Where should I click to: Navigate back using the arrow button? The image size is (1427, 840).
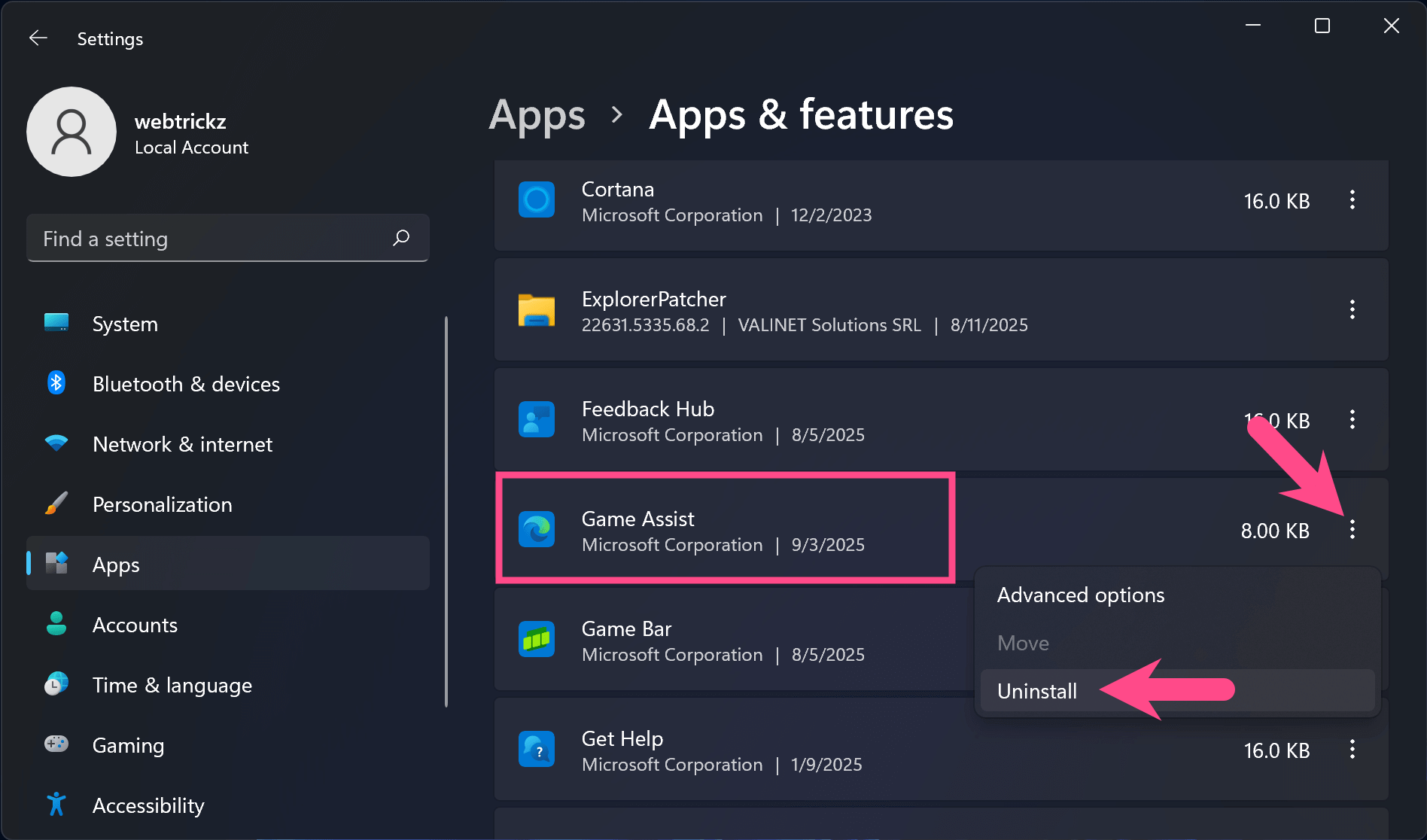click(x=38, y=38)
